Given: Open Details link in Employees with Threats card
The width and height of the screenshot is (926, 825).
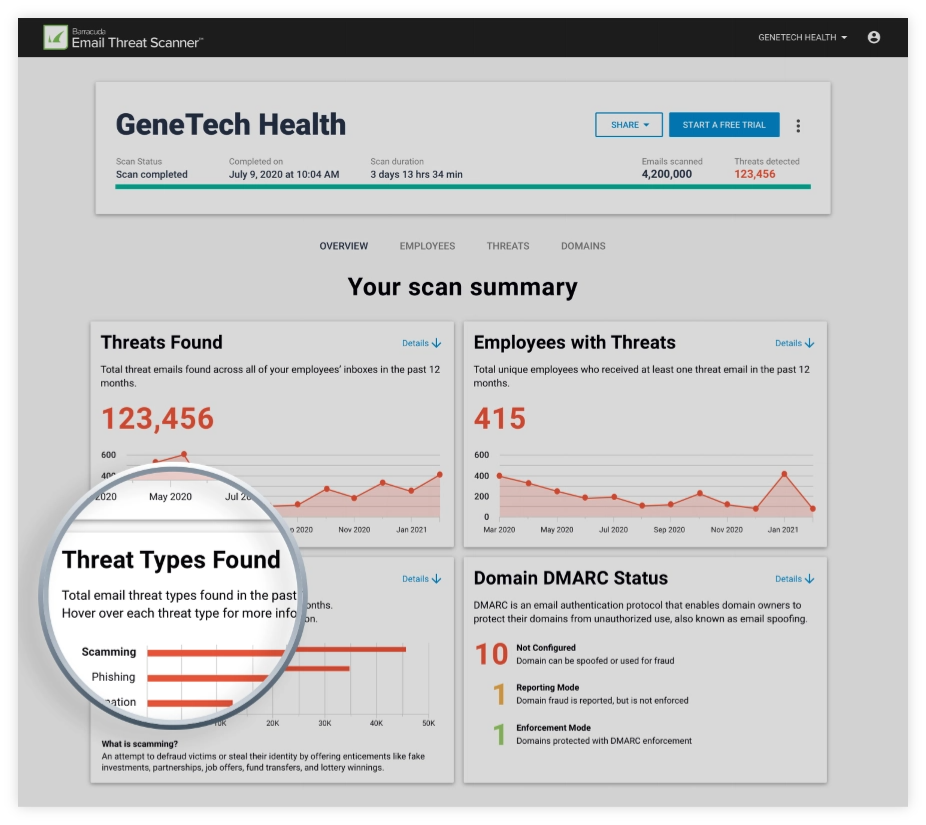Looking at the screenshot, I should tap(794, 343).
